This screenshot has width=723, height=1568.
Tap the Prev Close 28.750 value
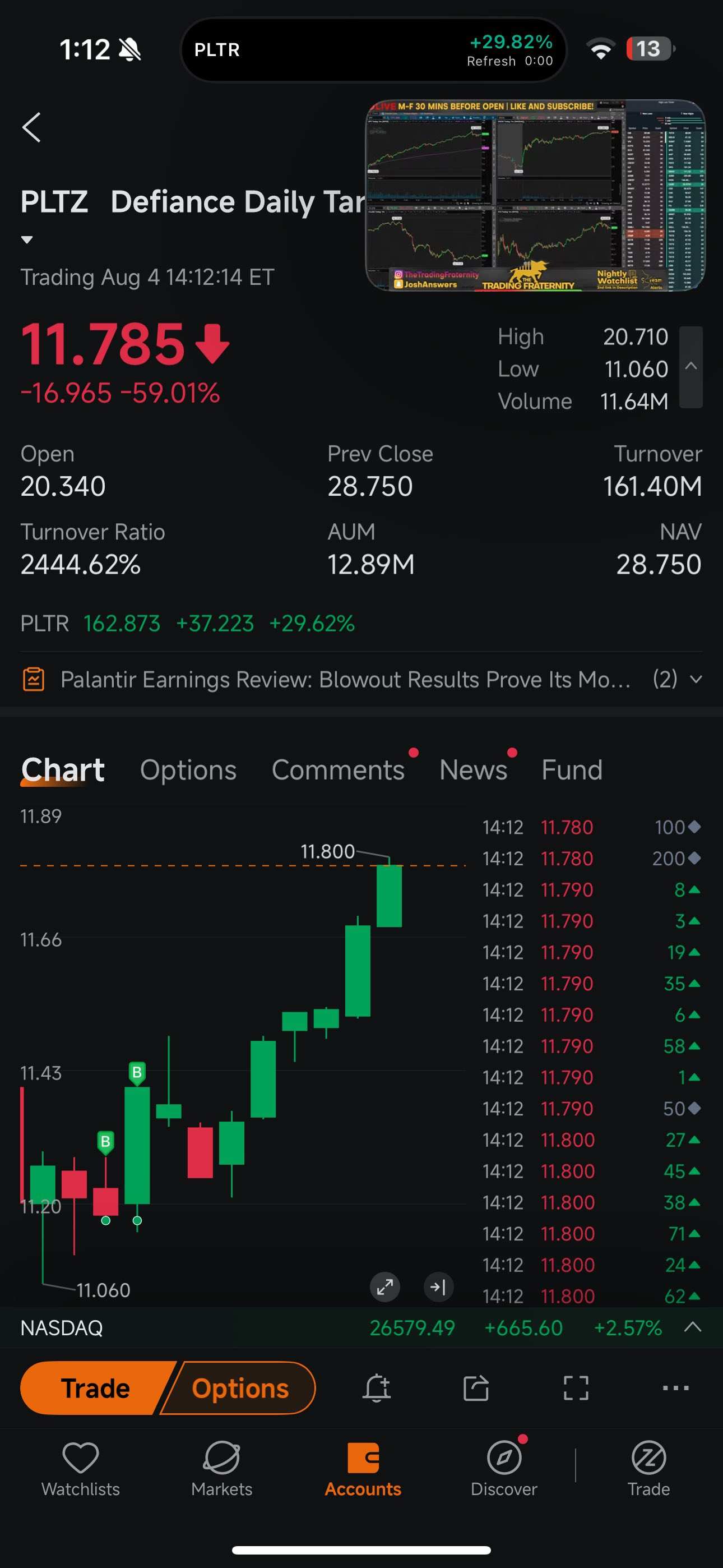370,486
